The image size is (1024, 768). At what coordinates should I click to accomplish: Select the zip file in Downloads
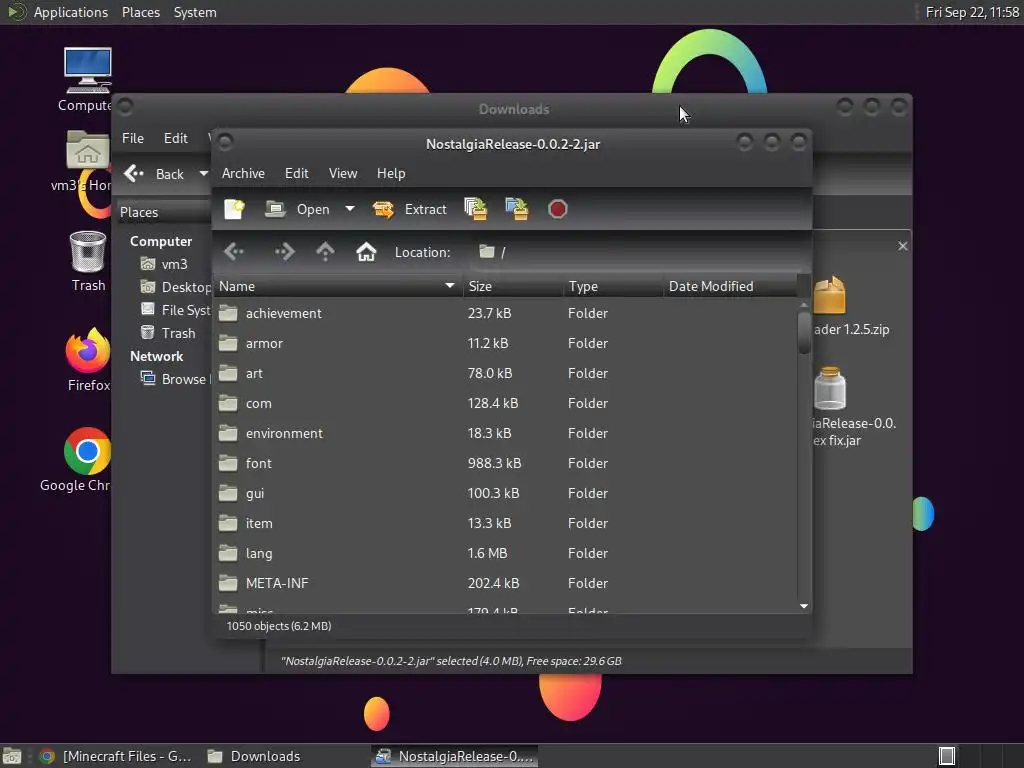click(x=849, y=307)
